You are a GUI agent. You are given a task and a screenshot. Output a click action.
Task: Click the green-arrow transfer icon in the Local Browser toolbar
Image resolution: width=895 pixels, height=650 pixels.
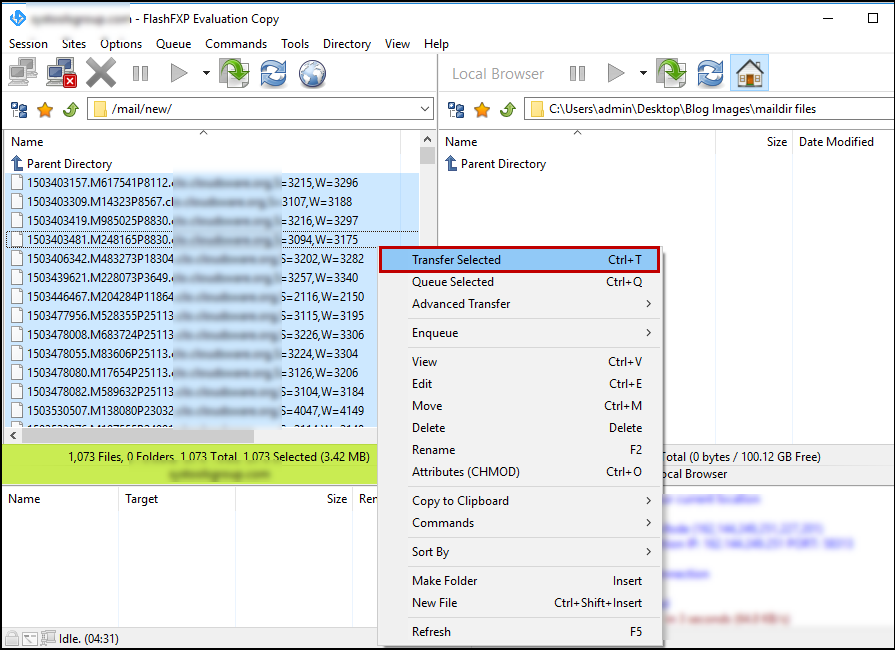(671, 73)
